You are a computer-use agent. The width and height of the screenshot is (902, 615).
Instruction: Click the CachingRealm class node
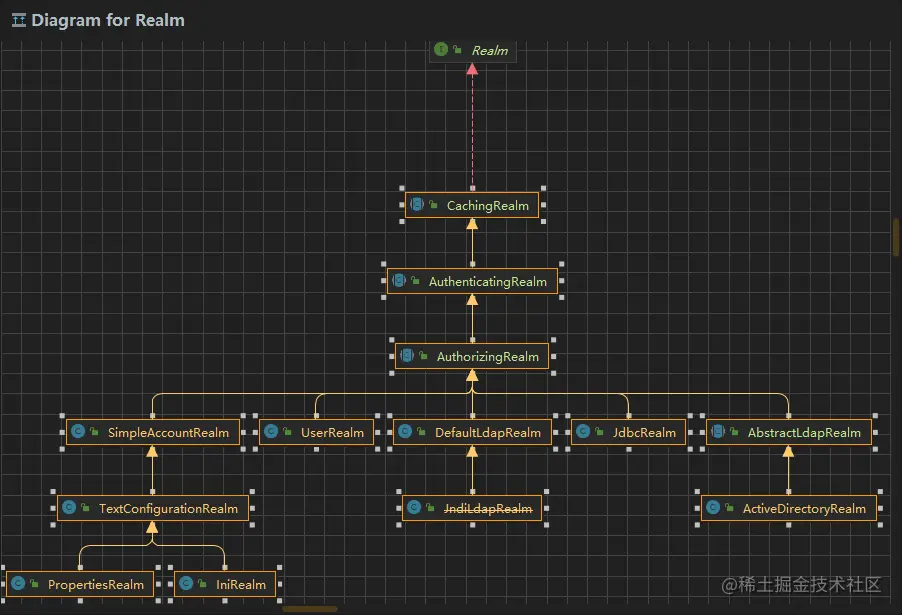[x=472, y=205]
